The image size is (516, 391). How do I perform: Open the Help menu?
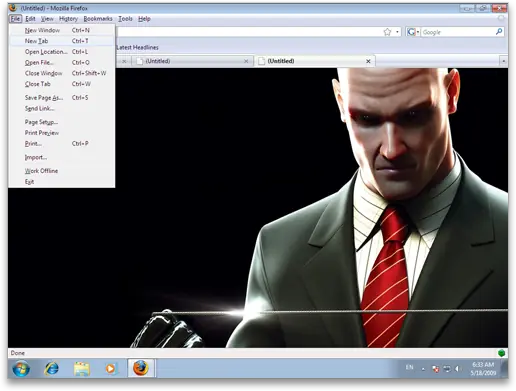tap(144, 19)
